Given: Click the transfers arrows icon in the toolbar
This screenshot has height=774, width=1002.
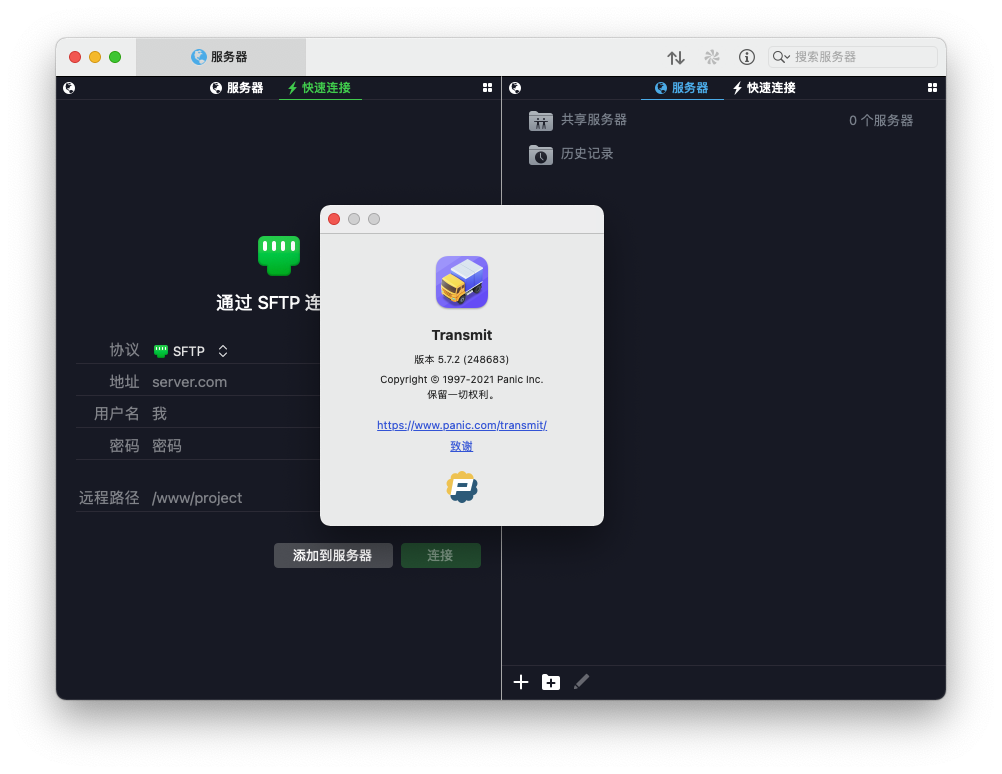Looking at the screenshot, I should coord(675,58).
